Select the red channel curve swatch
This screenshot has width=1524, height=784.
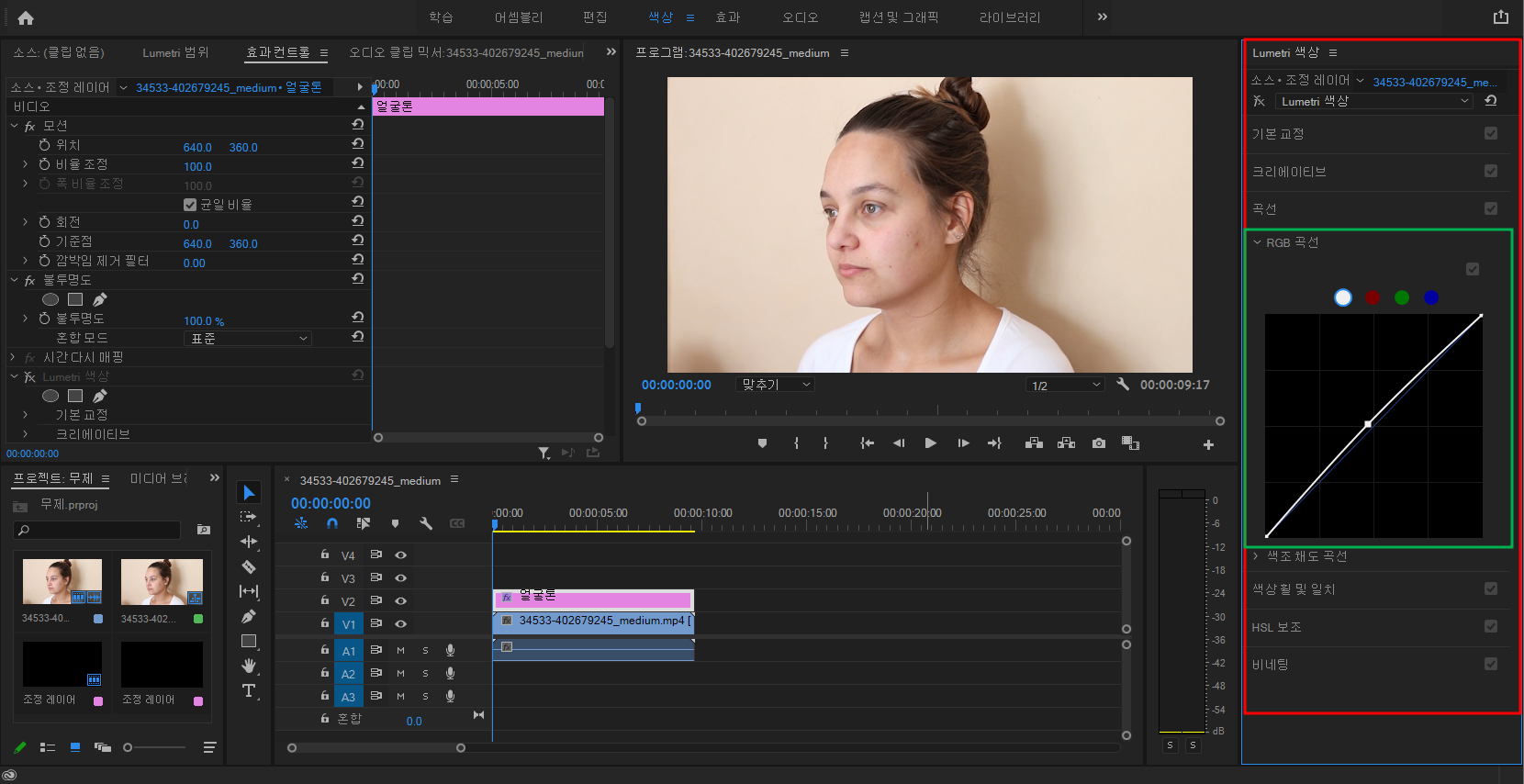click(1373, 297)
